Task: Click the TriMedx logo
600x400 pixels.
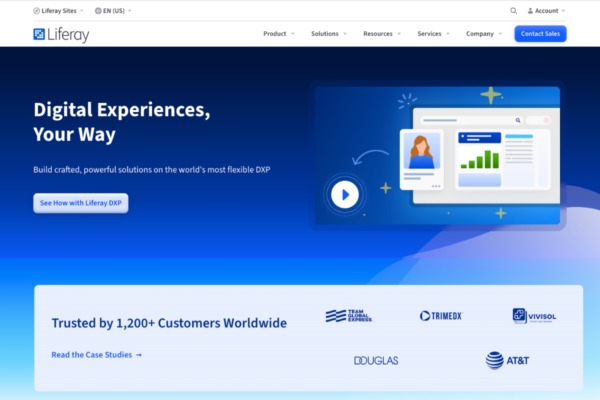Action: point(441,316)
